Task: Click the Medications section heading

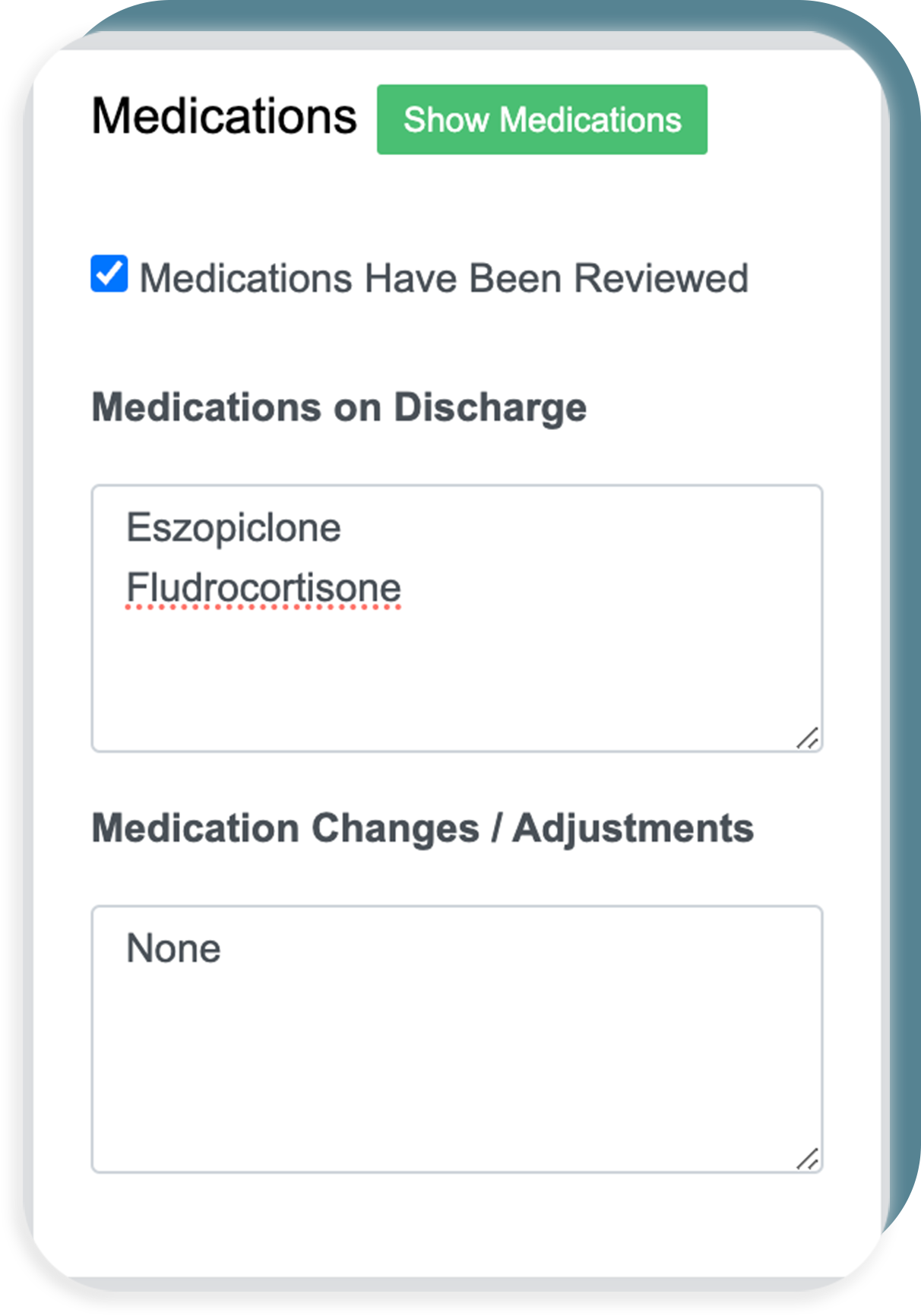Action: point(224,117)
